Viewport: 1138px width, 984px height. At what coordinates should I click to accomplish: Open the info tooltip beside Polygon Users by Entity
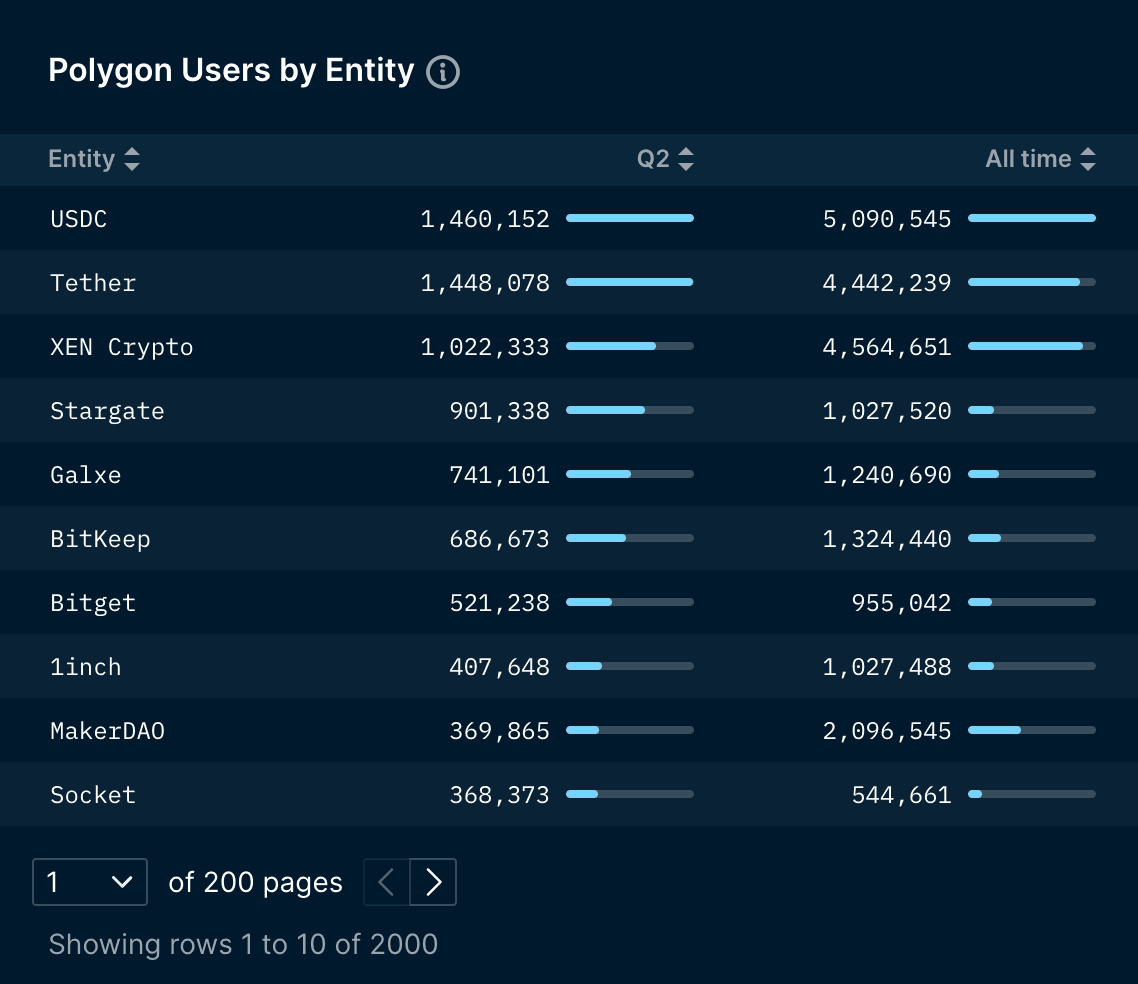click(x=444, y=71)
